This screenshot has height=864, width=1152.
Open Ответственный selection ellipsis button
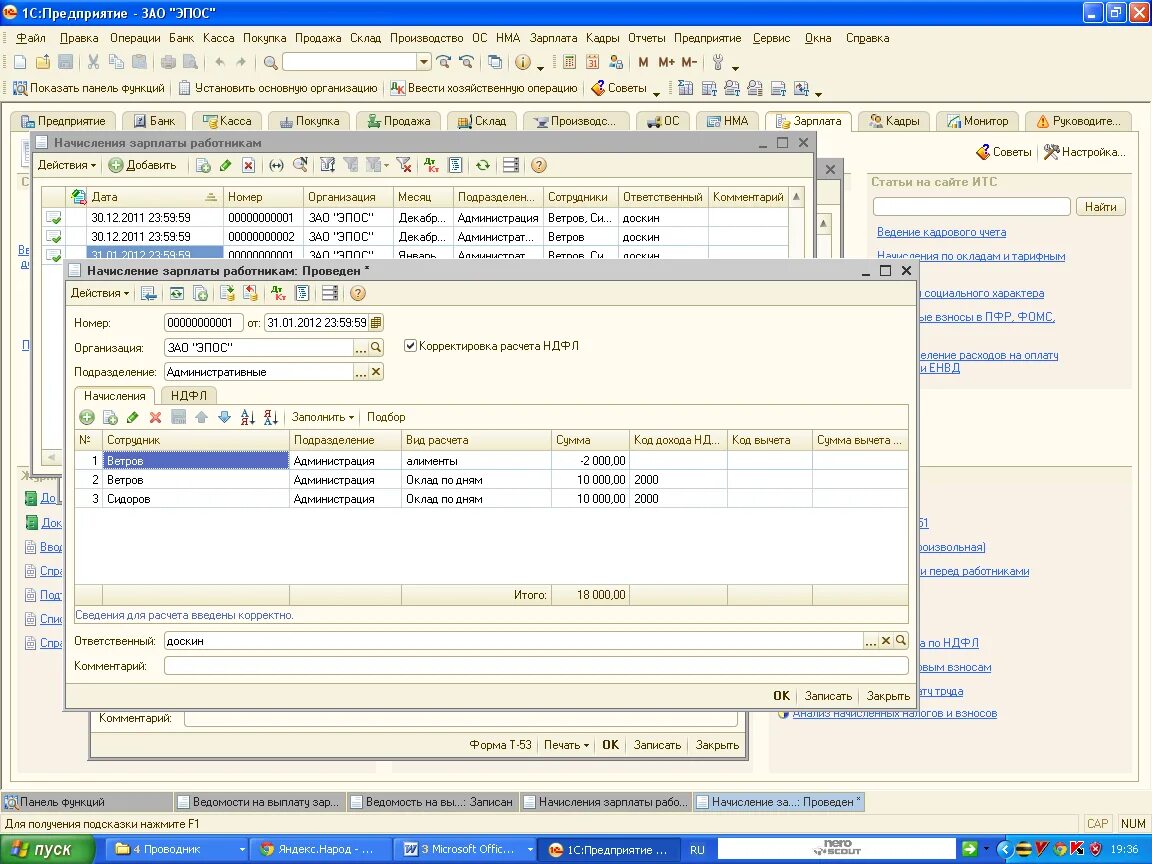pyautogui.click(x=871, y=641)
